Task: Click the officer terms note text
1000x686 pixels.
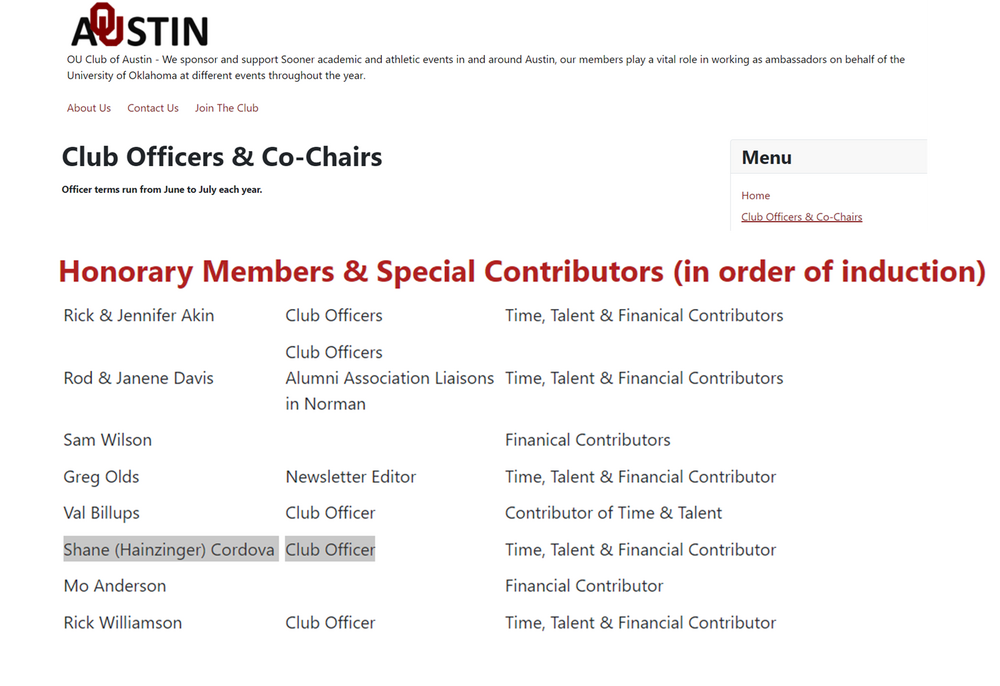Action: coord(162,190)
